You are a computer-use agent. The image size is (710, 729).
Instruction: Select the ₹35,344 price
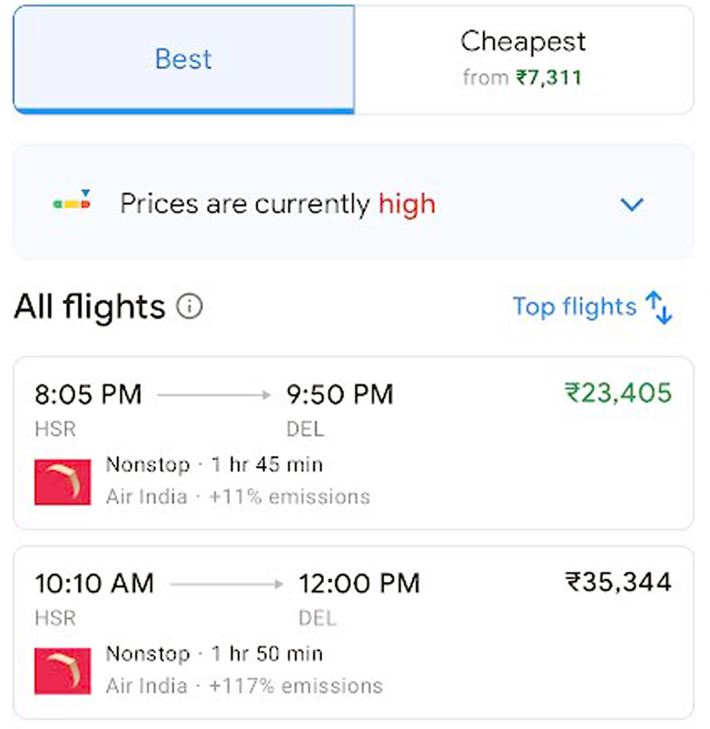[618, 581]
